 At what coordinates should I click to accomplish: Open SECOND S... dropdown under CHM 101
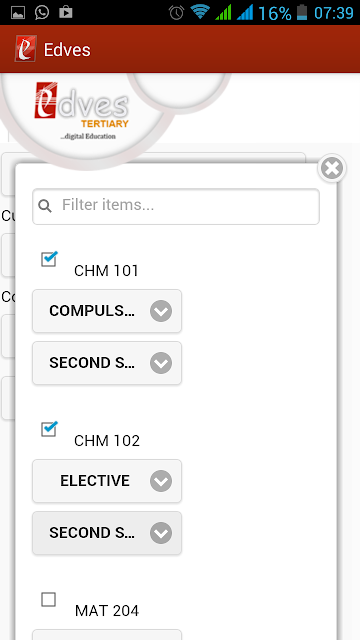point(107,363)
